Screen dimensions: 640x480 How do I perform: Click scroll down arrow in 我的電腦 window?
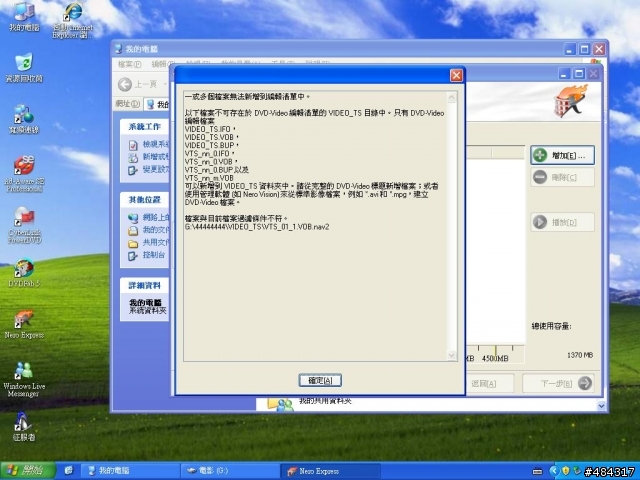click(x=601, y=406)
